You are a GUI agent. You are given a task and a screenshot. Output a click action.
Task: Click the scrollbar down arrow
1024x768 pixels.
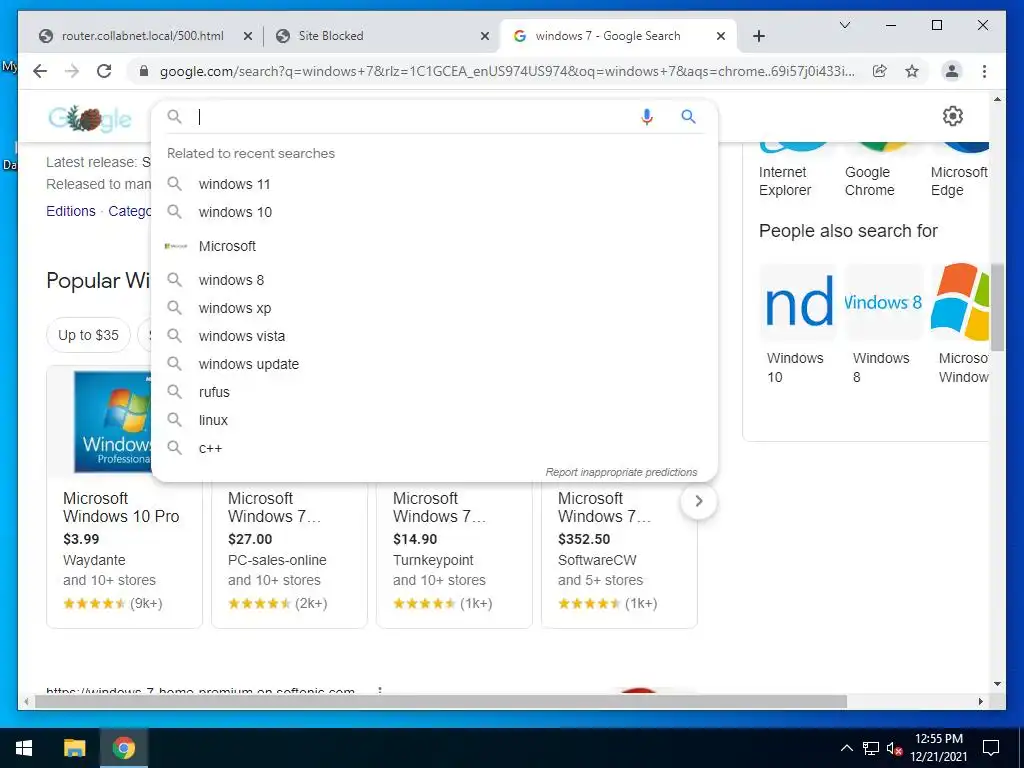pos(997,684)
